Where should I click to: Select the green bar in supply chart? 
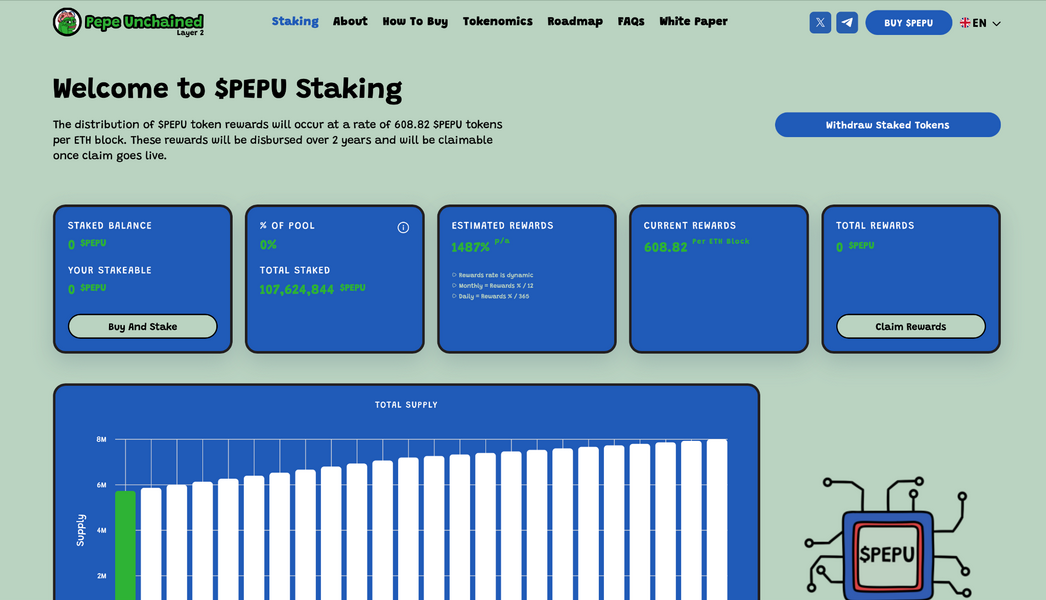coord(125,545)
